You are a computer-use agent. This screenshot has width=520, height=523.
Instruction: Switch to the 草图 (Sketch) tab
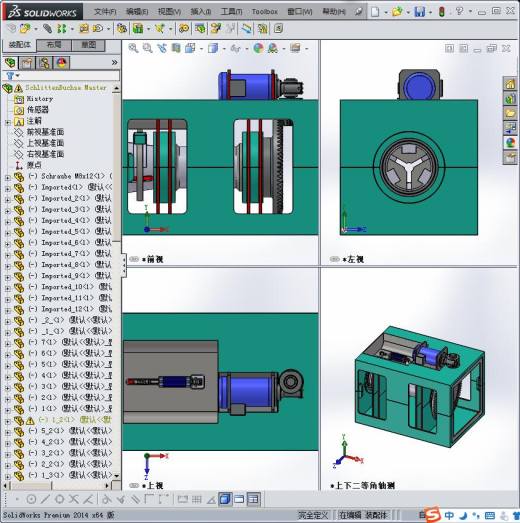click(x=88, y=45)
